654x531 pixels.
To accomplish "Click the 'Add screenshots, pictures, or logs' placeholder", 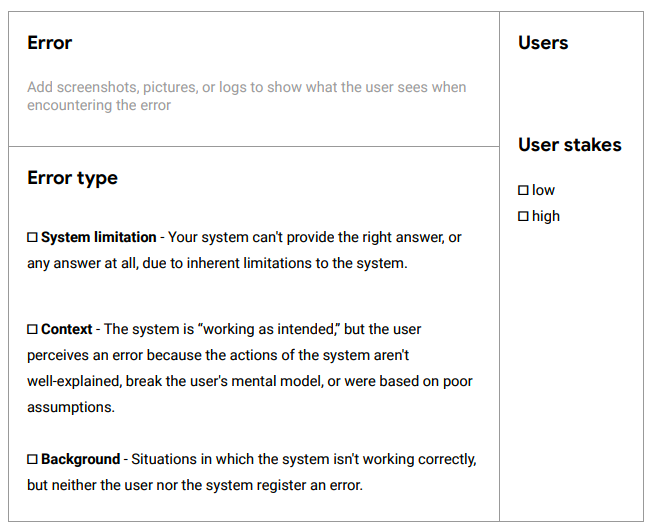I will click(247, 96).
